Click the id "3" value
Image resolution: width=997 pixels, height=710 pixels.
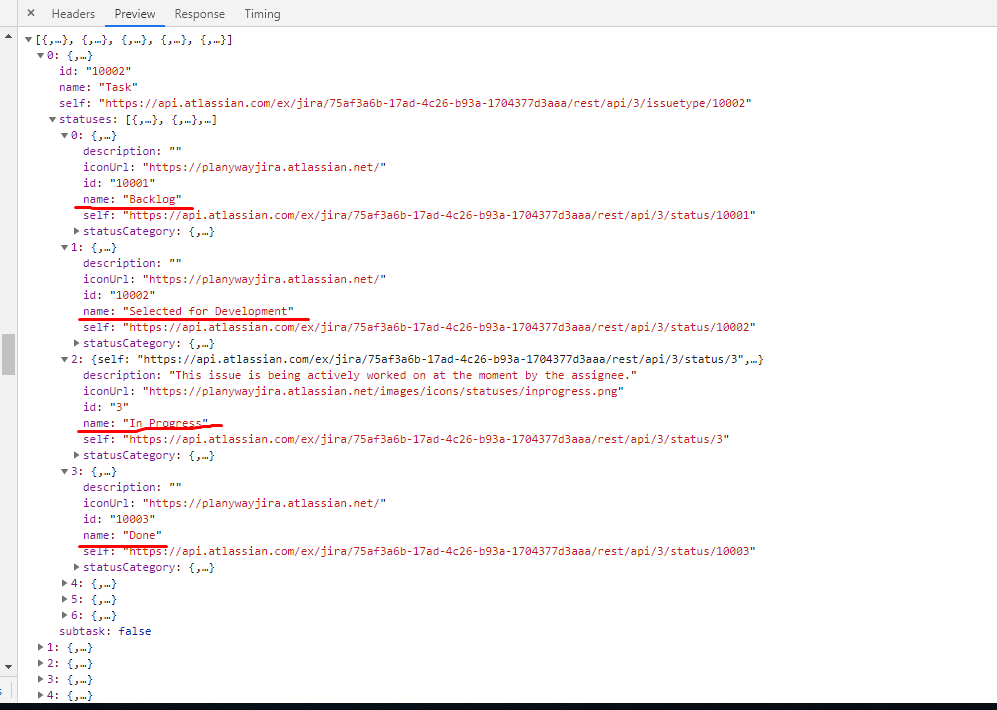[x=119, y=407]
